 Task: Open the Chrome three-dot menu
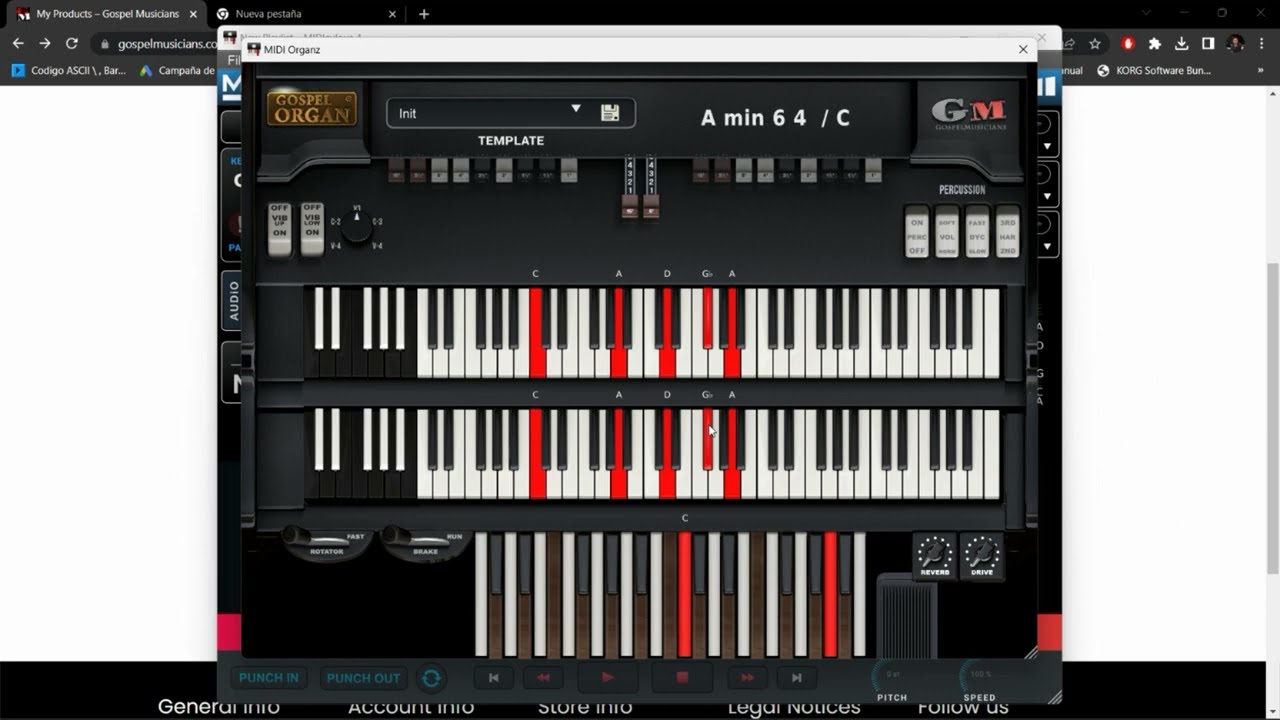[1262, 44]
